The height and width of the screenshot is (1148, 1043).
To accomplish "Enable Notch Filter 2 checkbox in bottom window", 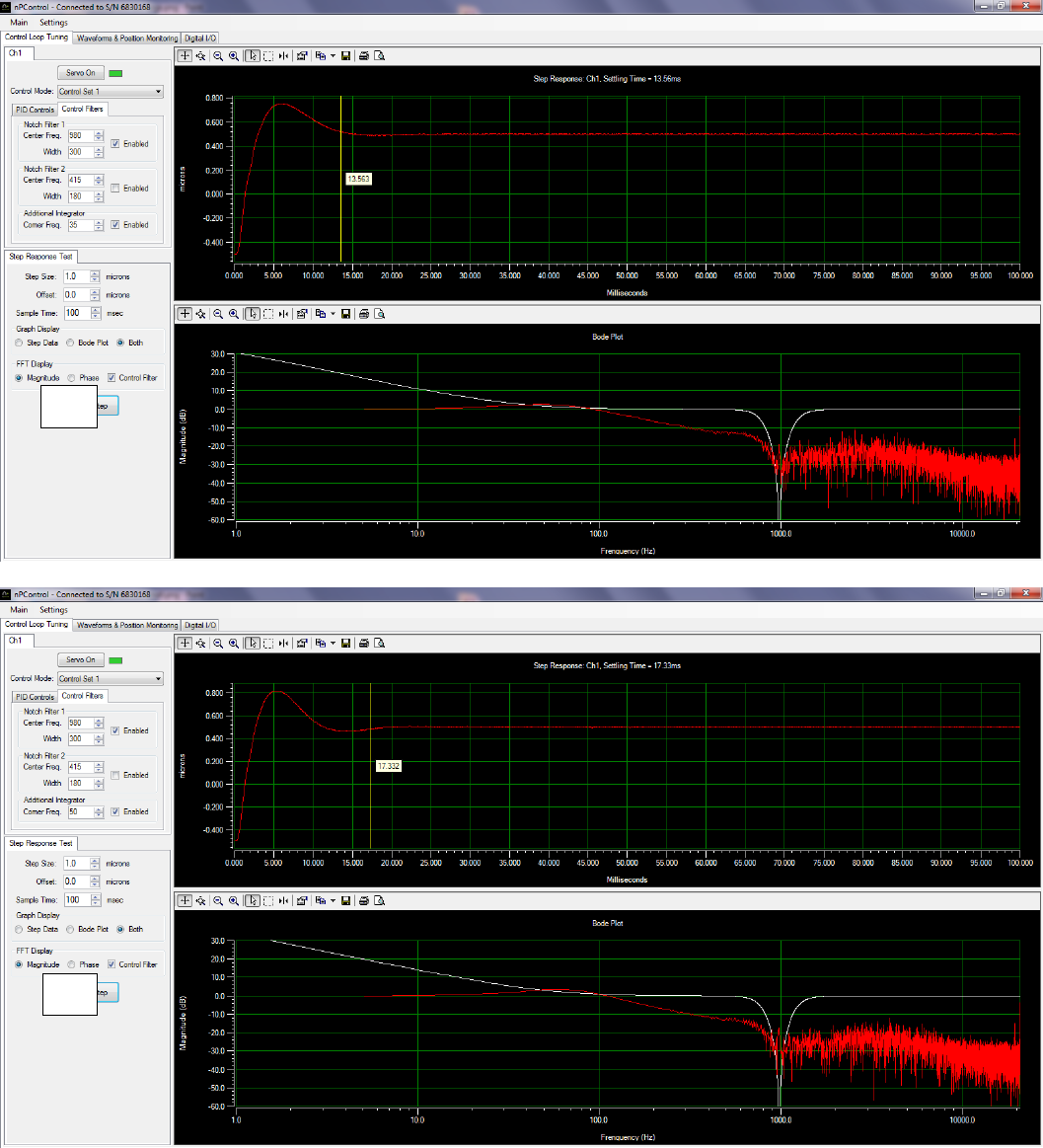I will tap(115, 775).
